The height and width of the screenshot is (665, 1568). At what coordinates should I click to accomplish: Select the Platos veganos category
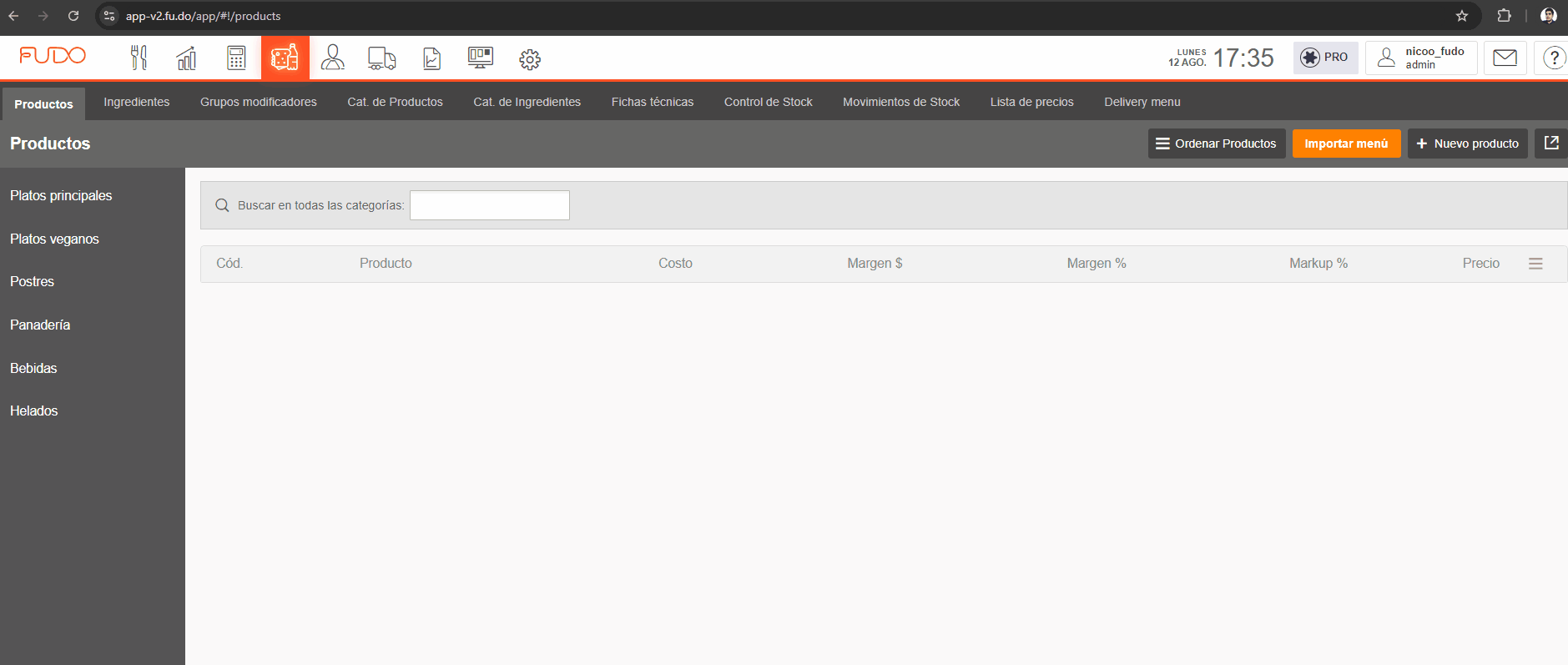tap(54, 239)
